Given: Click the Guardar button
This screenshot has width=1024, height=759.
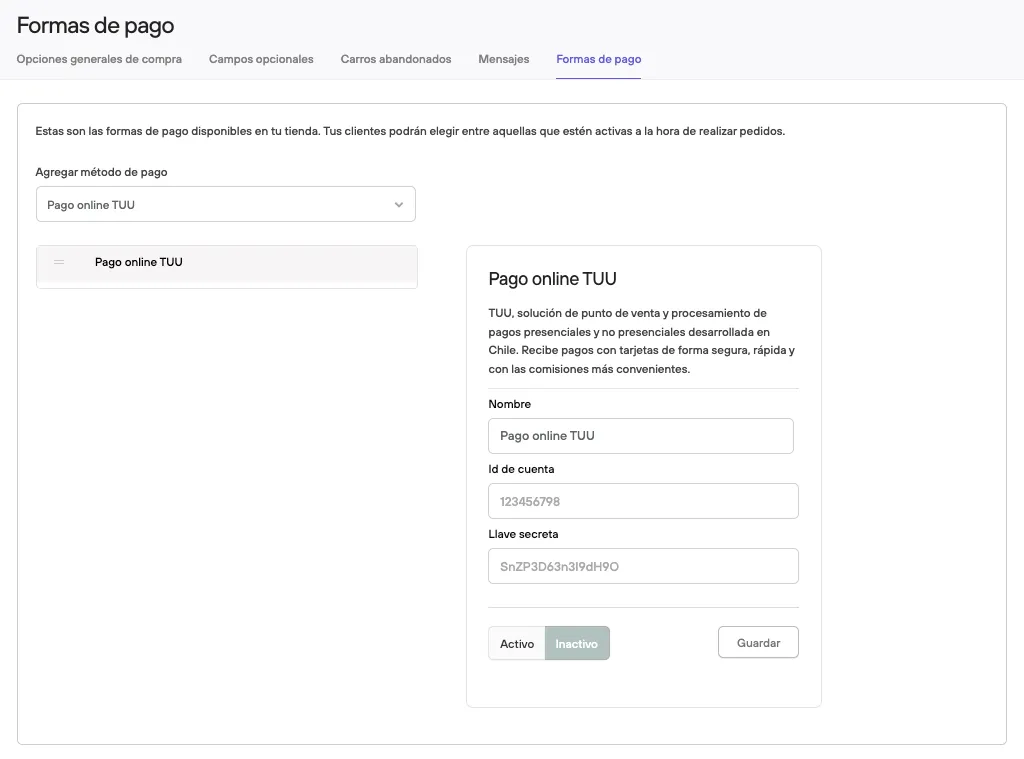Looking at the screenshot, I should [x=758, y=642].
